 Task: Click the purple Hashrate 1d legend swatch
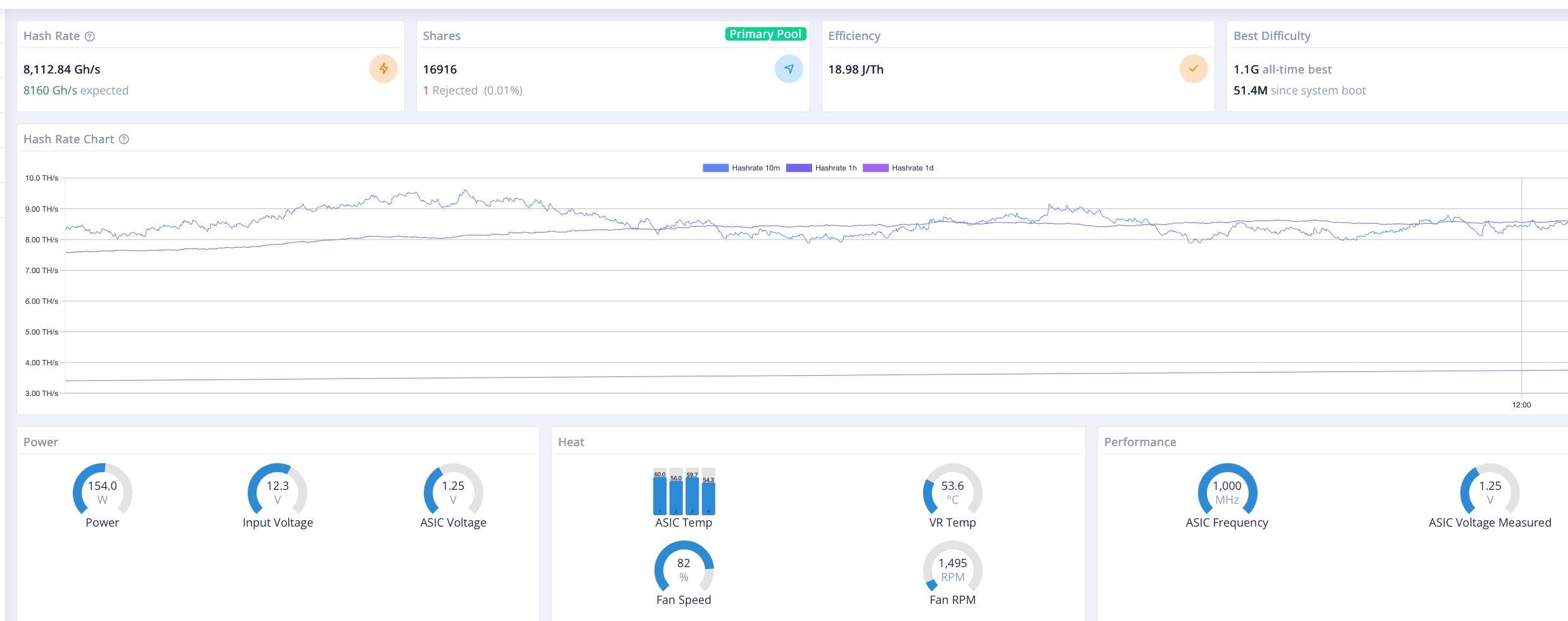(876, 168)
